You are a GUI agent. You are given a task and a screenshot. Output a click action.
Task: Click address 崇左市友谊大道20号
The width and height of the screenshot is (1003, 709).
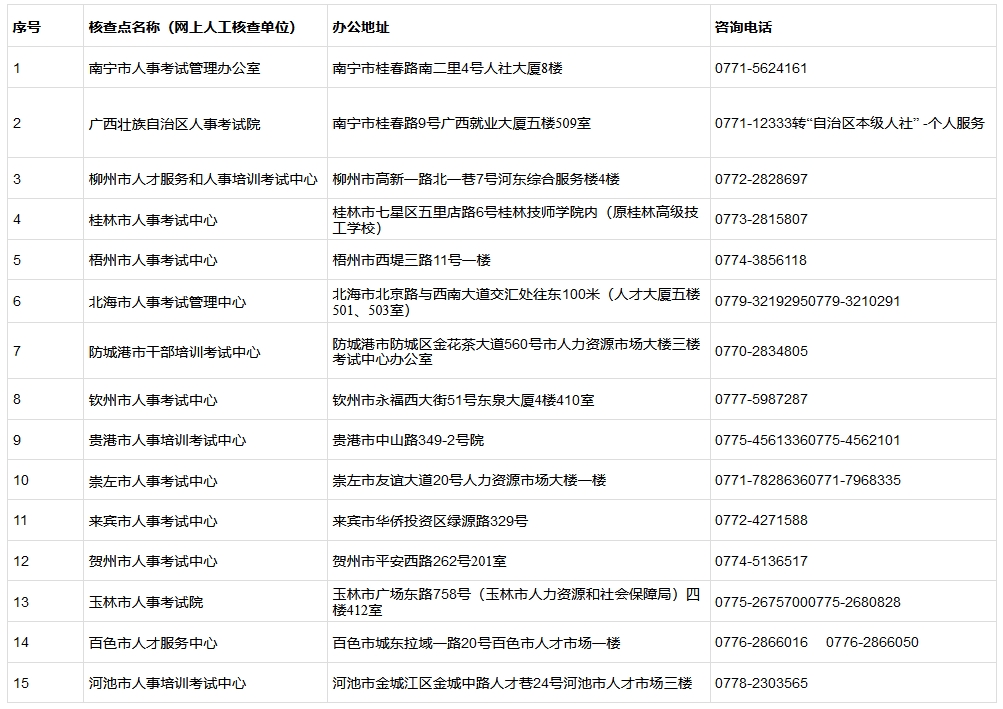[x=469, y=480]
